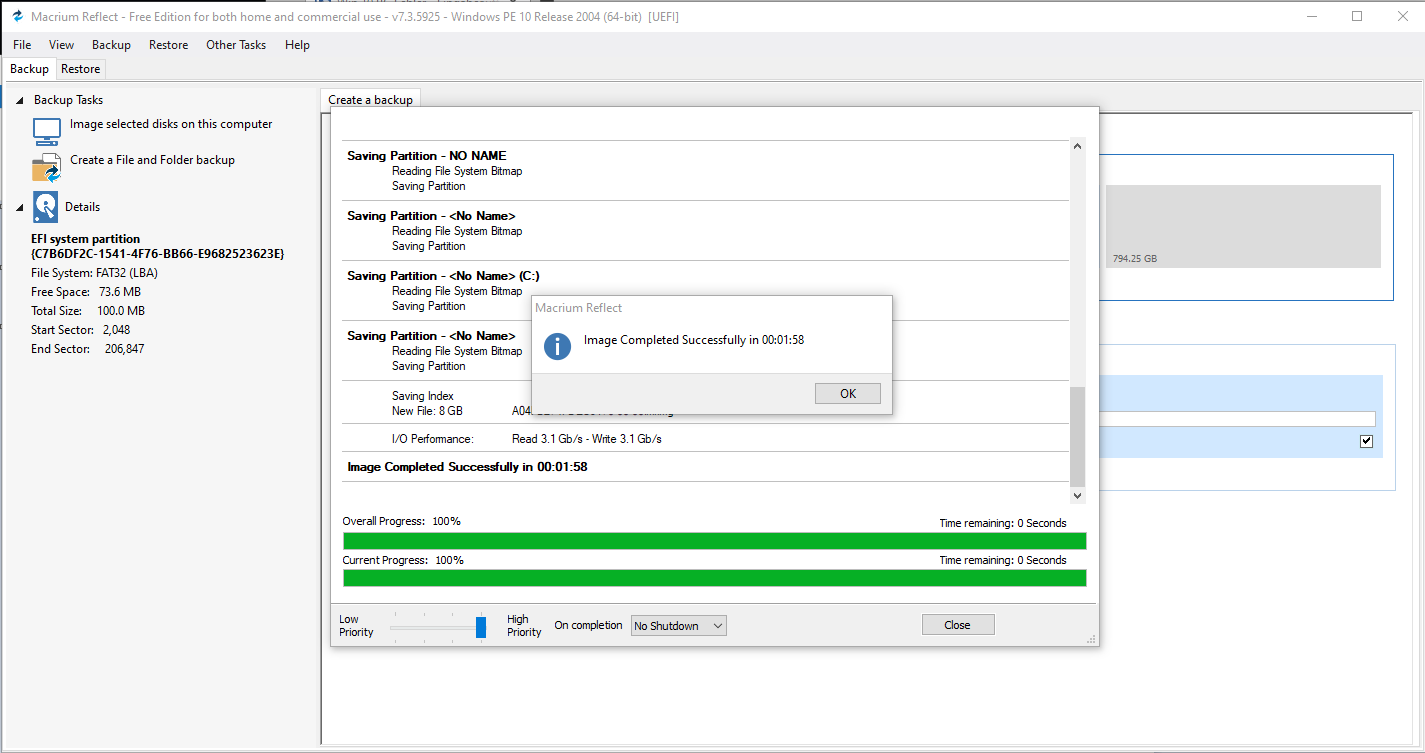The height and width of the screenshot is (753, 1425).
Task: Click the info icon in the completion dialog
Action: [x=557, y=346]
